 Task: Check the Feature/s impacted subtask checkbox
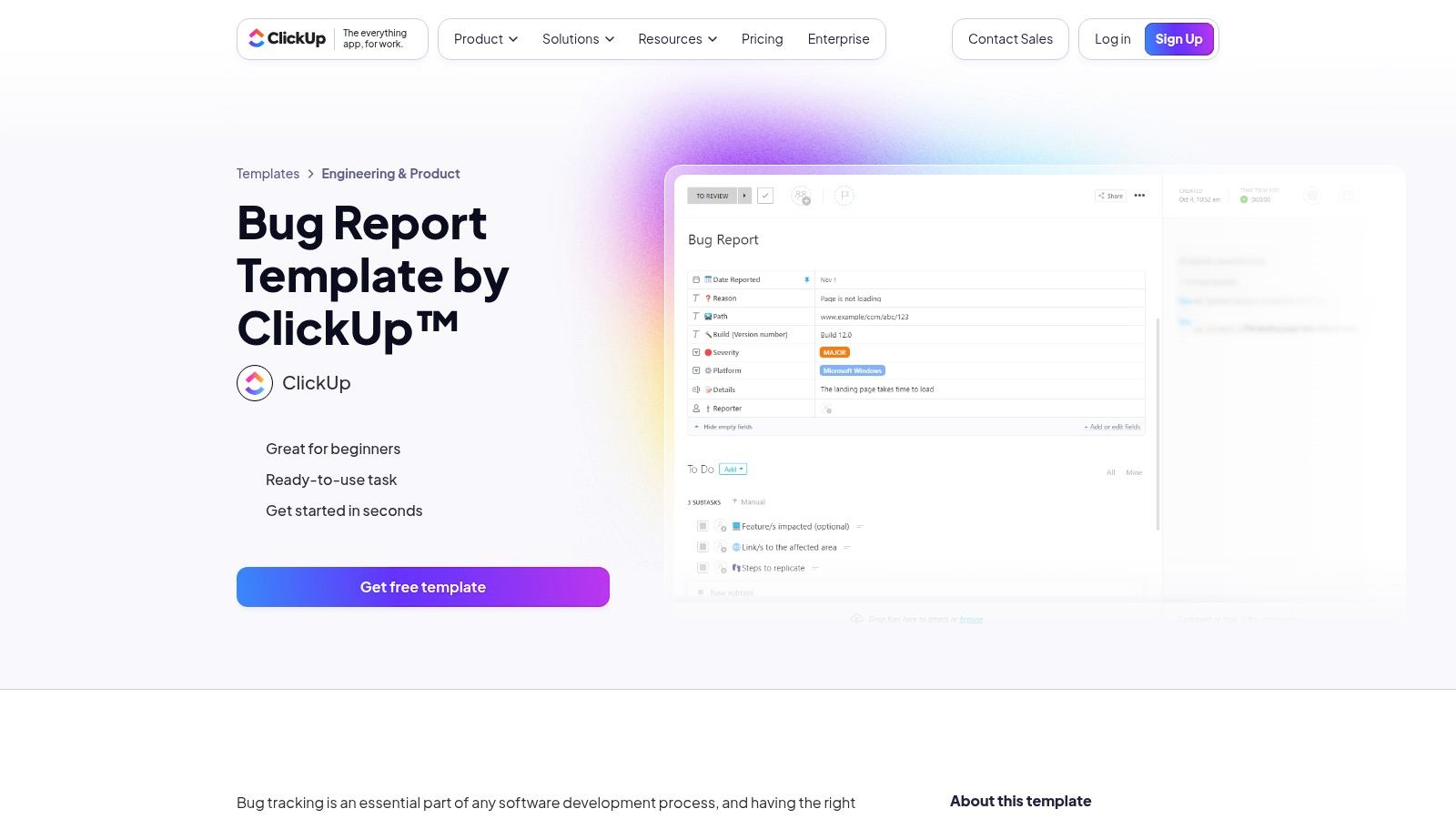[702, 525]
